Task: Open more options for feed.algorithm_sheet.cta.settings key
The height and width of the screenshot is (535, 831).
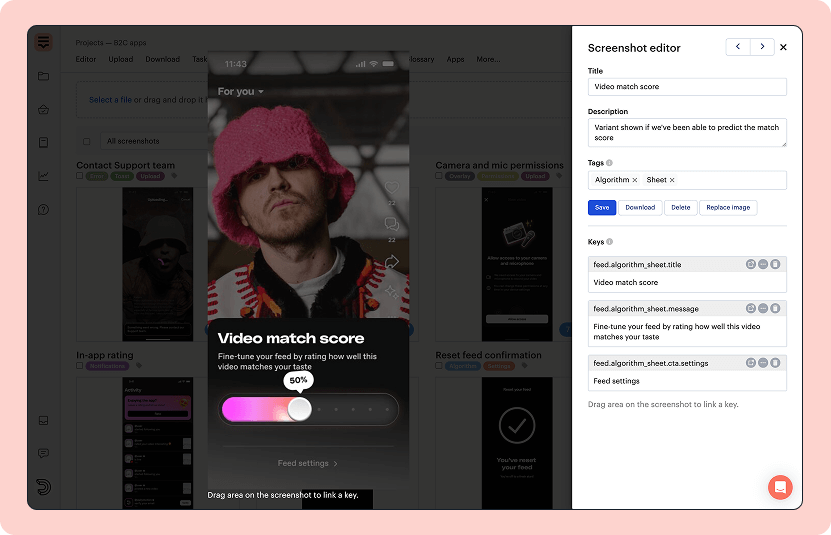Action: (x=763, y=363)
